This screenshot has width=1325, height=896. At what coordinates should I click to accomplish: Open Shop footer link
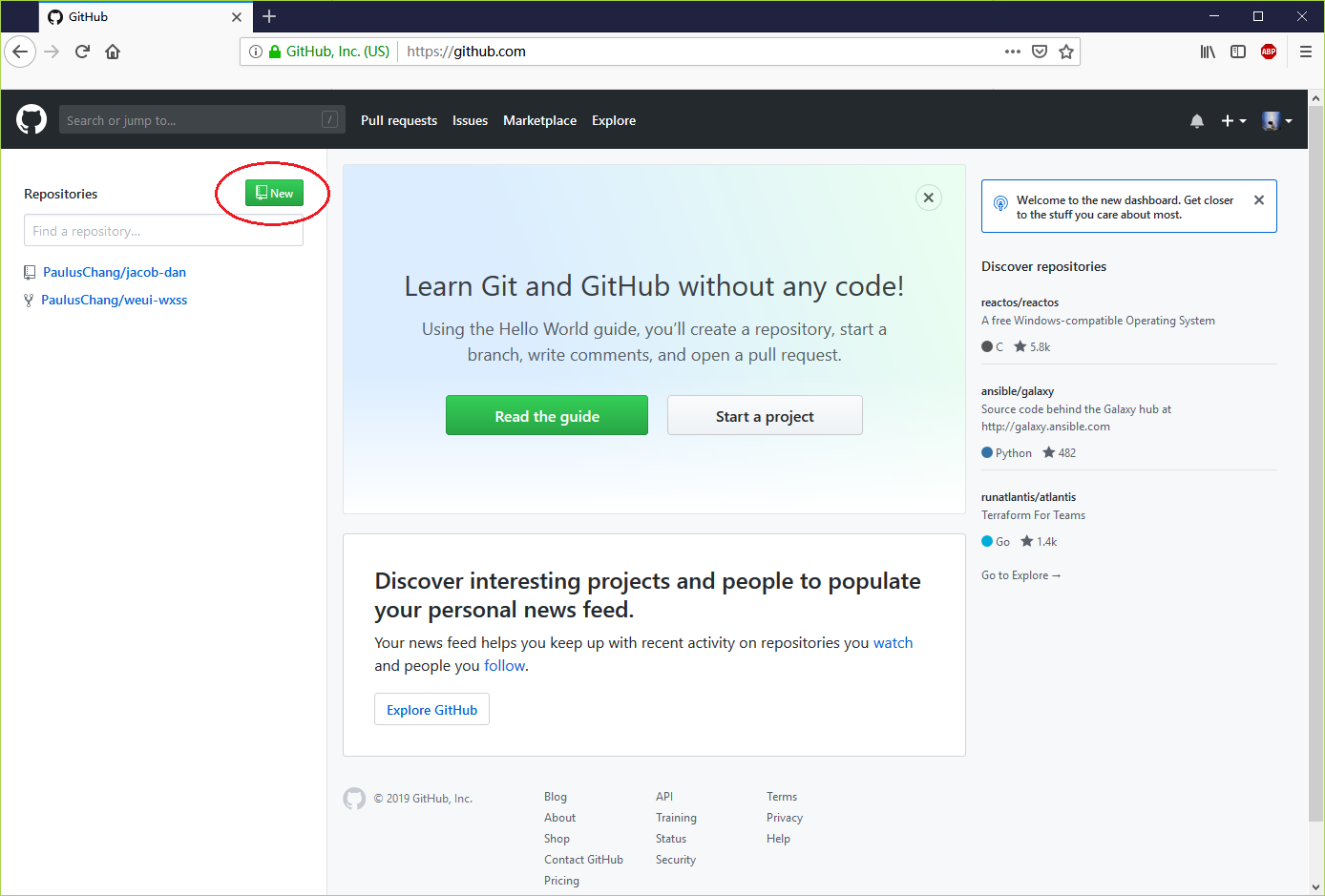pos(557,839)
